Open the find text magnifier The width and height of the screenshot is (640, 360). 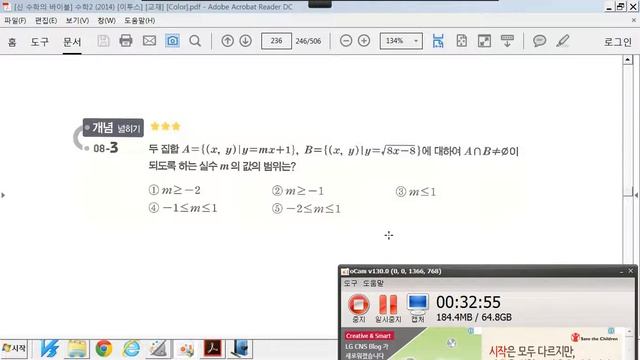click(195, 41)
